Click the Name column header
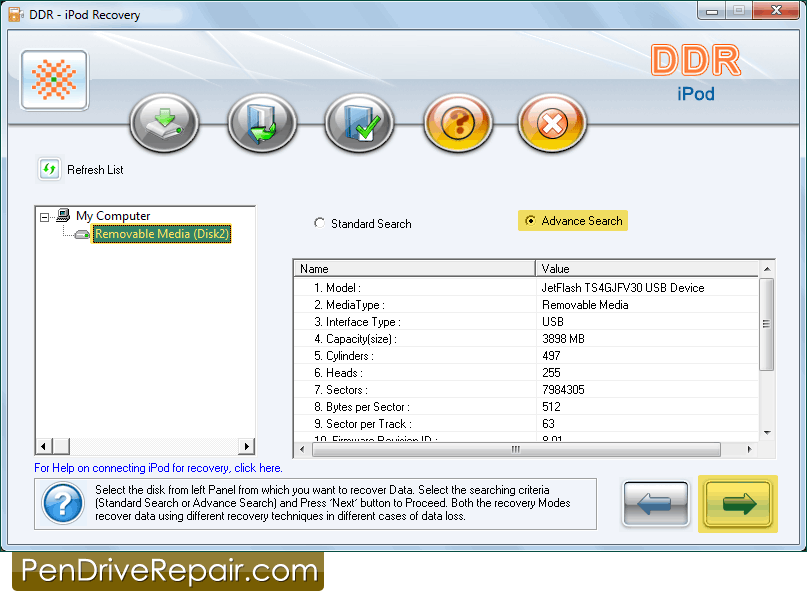 click(x=414, y=269)
